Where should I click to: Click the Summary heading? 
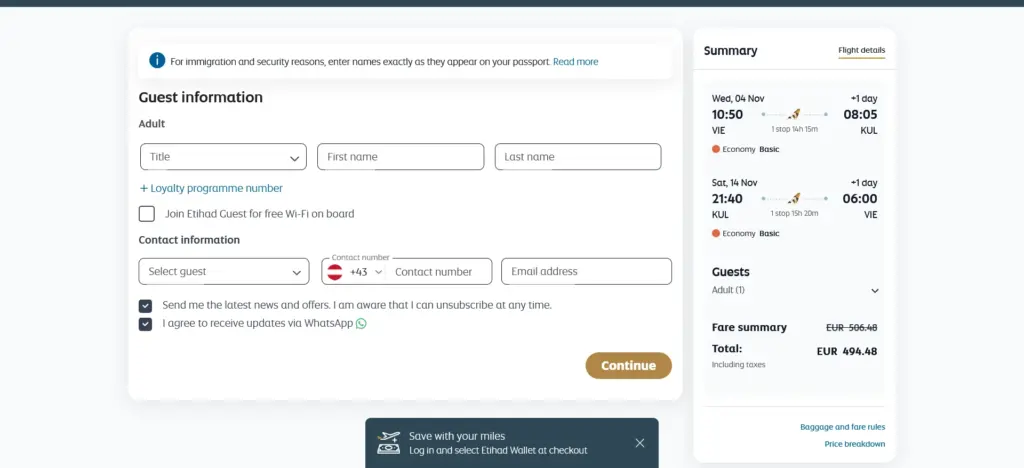730,51
